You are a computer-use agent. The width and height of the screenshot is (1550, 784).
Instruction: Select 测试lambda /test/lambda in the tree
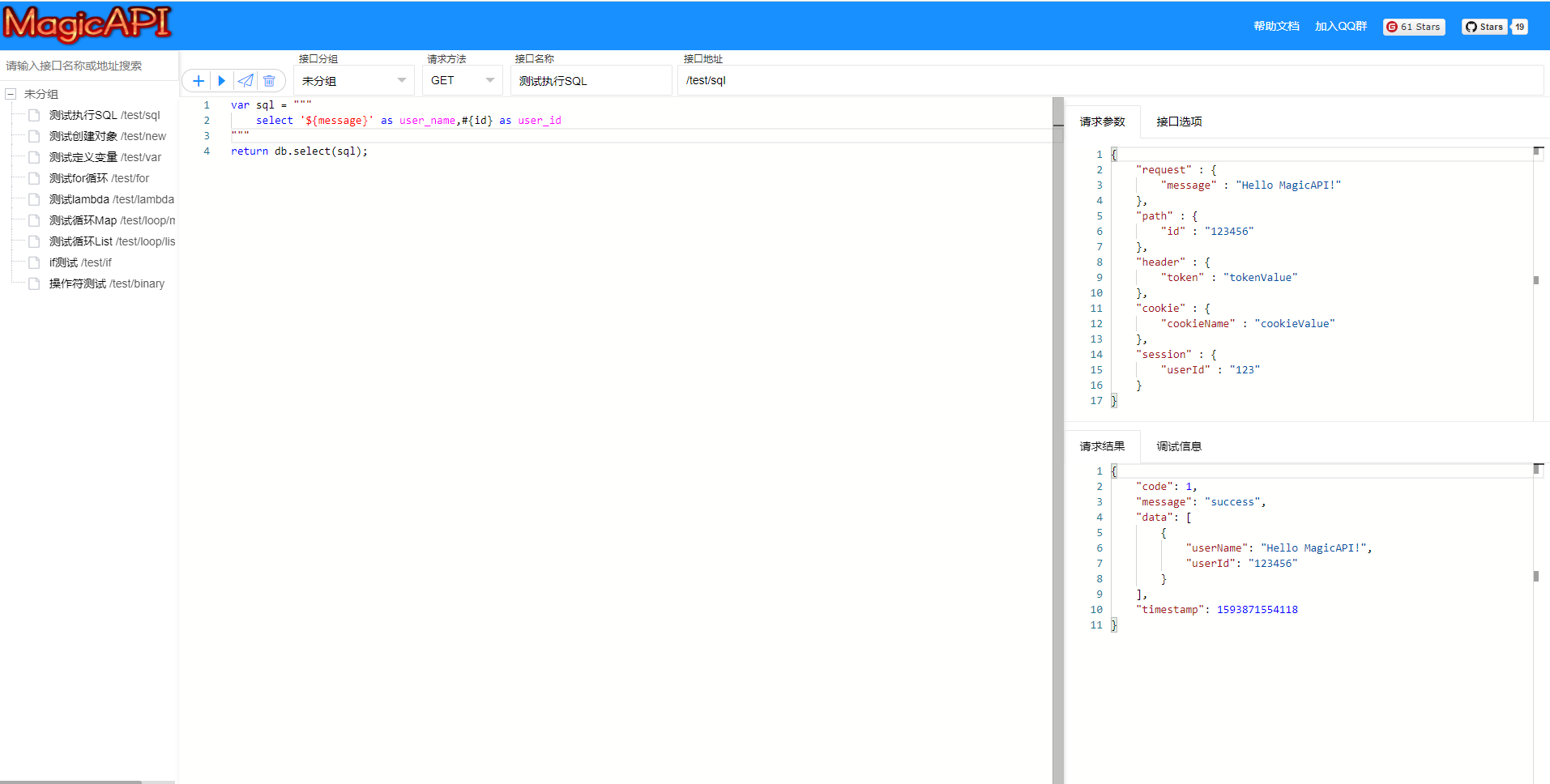[x=111, y=199]
